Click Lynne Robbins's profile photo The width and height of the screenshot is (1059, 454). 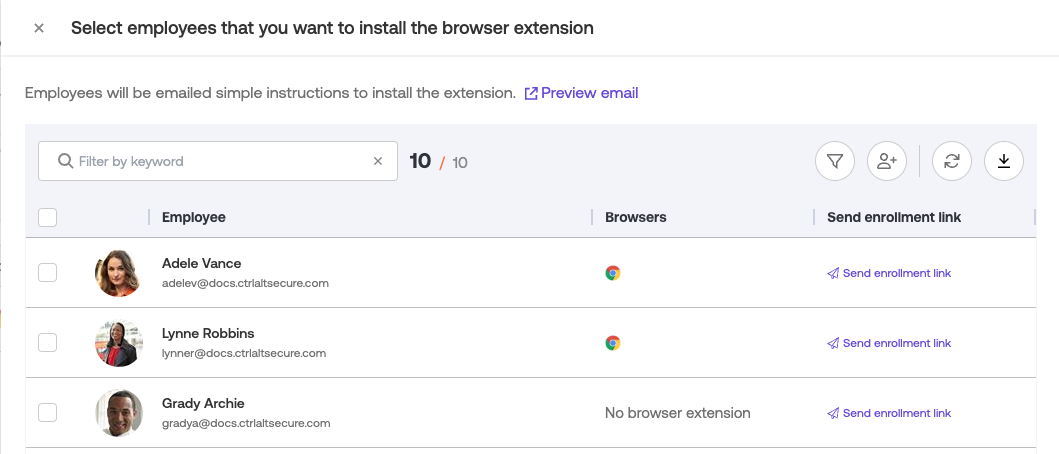(x=119, y=343)
